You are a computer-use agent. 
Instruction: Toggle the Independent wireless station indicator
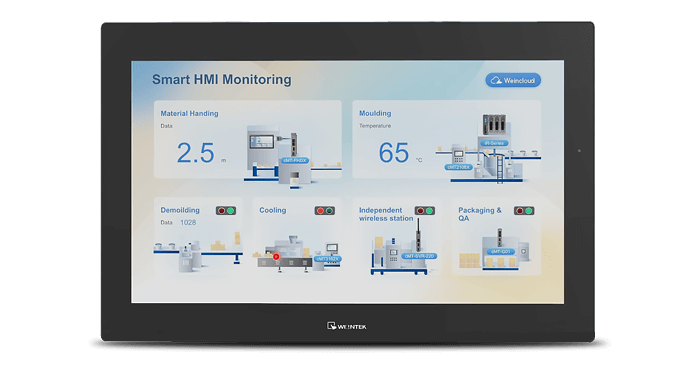click(x=425, y=210)
